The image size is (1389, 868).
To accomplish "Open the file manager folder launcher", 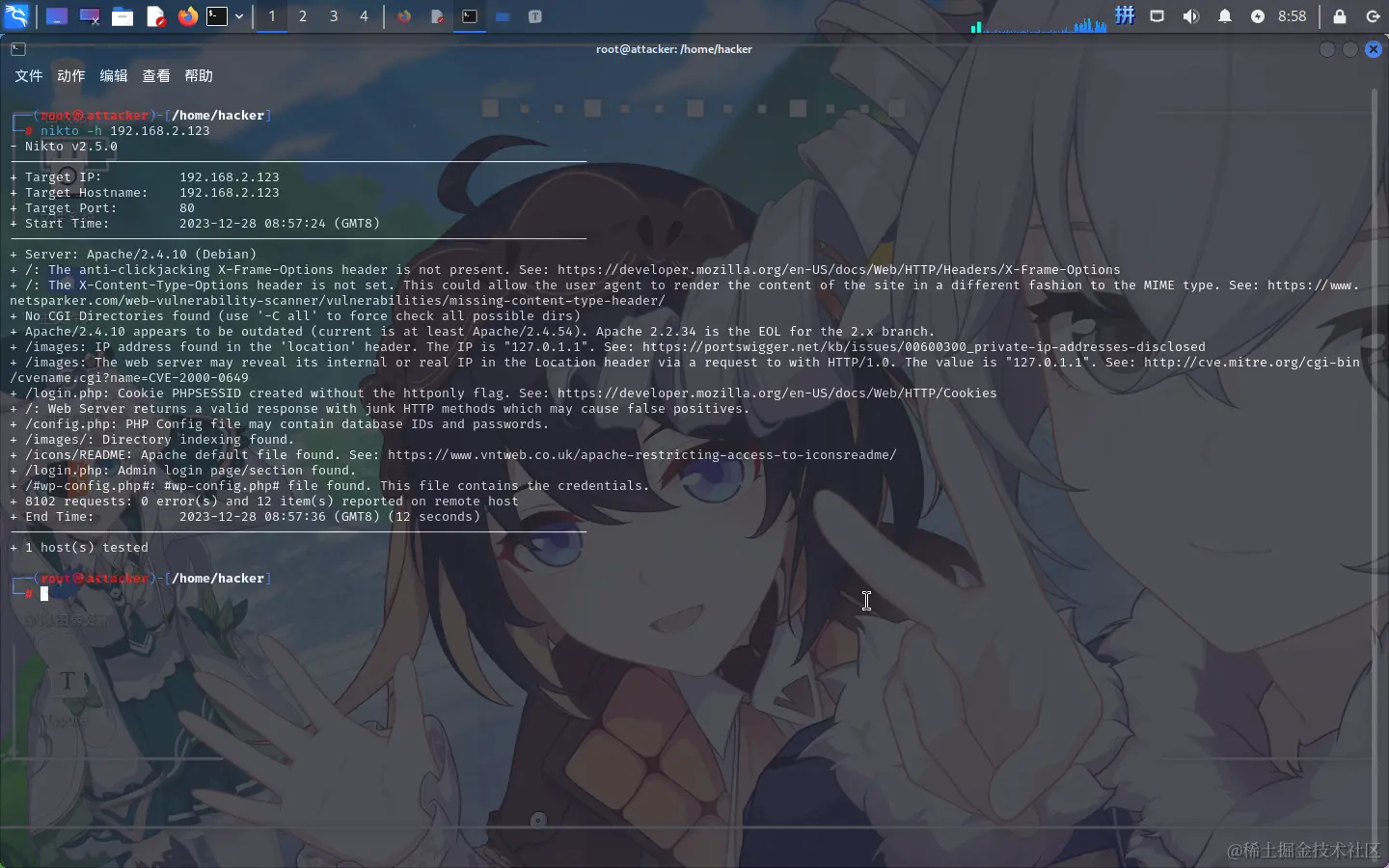I will [x=123, y=16].
